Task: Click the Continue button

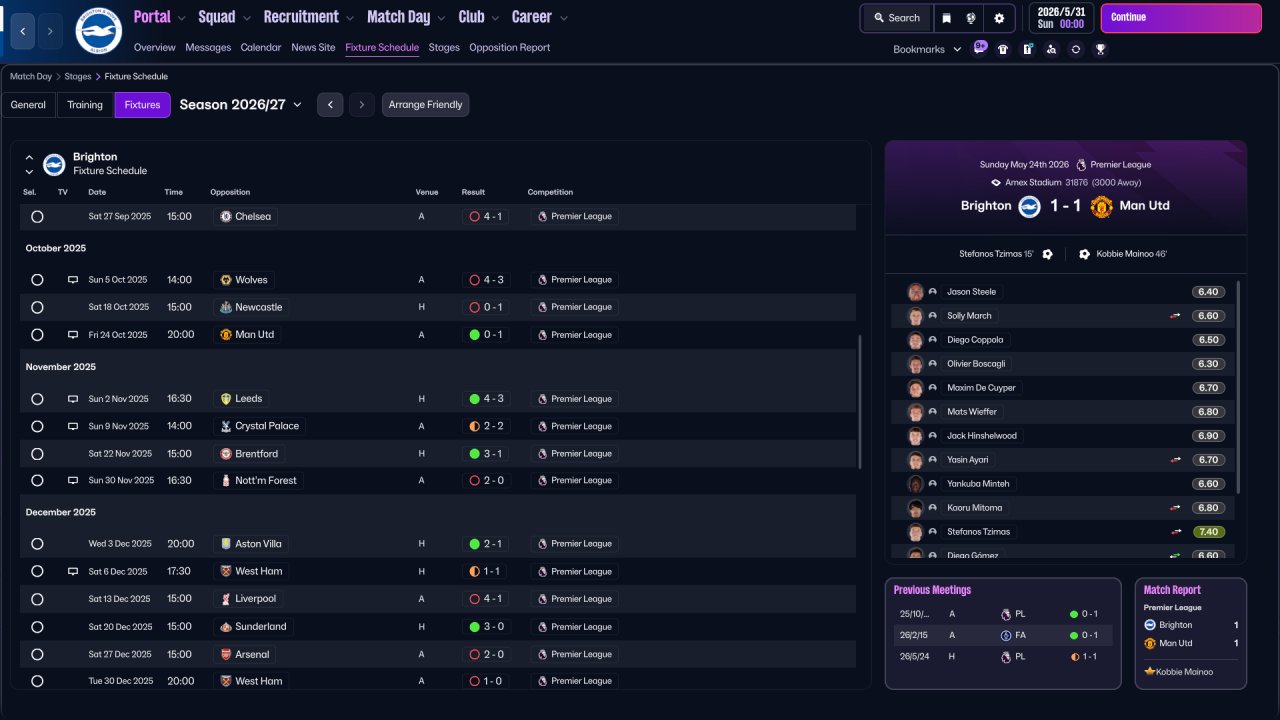Action: pyautogui.click(x=1181, y=18)
